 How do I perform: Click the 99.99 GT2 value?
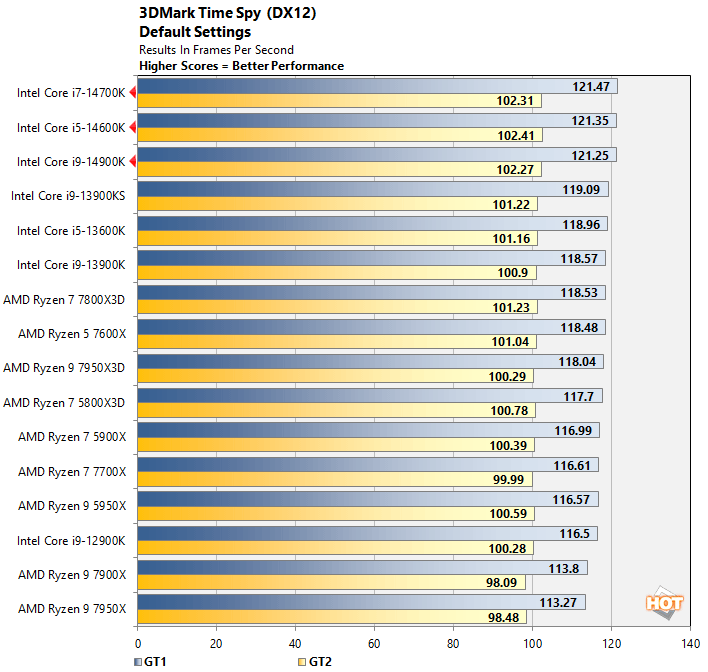coord(508,479)
